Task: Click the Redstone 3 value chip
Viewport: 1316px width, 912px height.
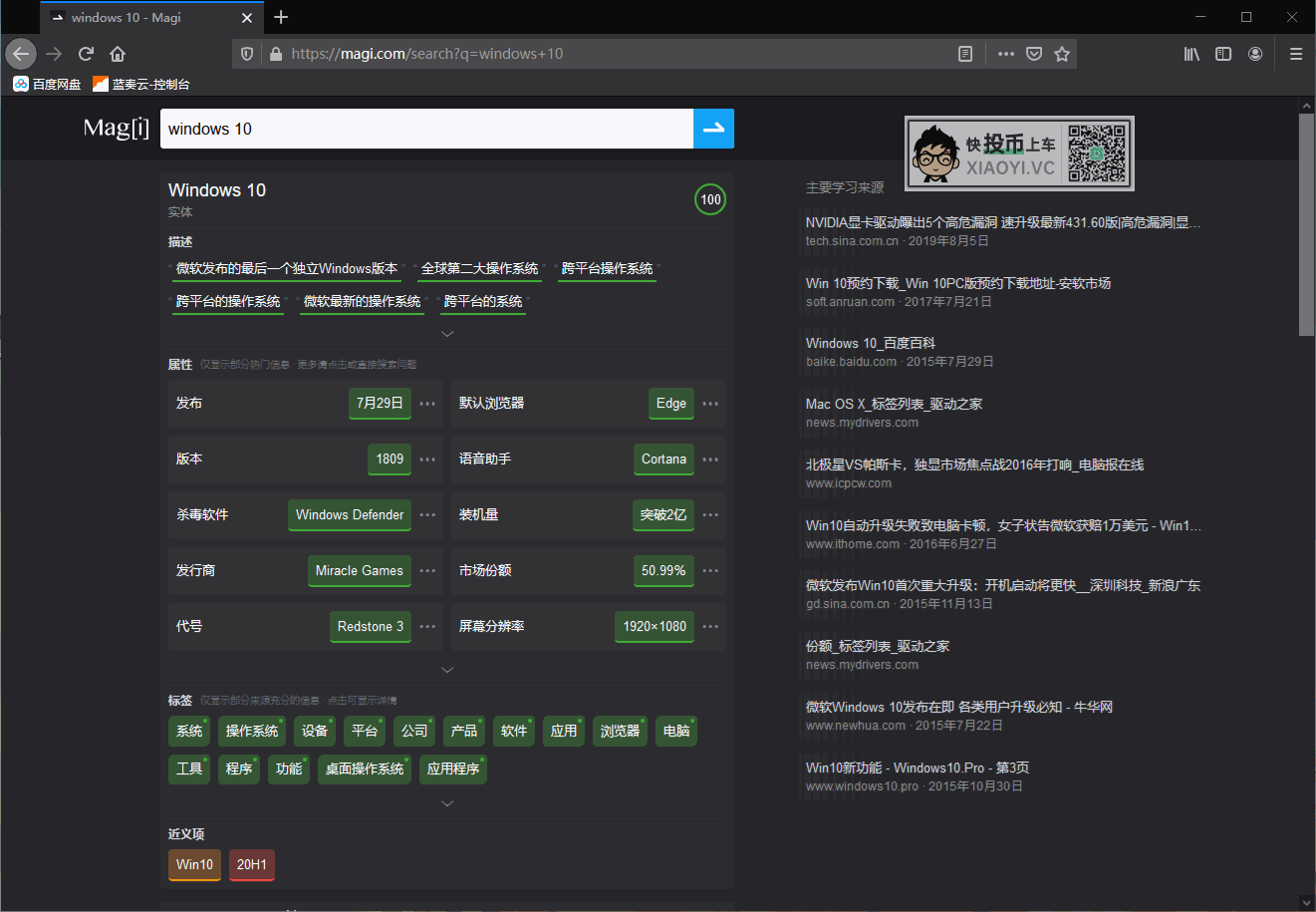Action: click(371, 626)
